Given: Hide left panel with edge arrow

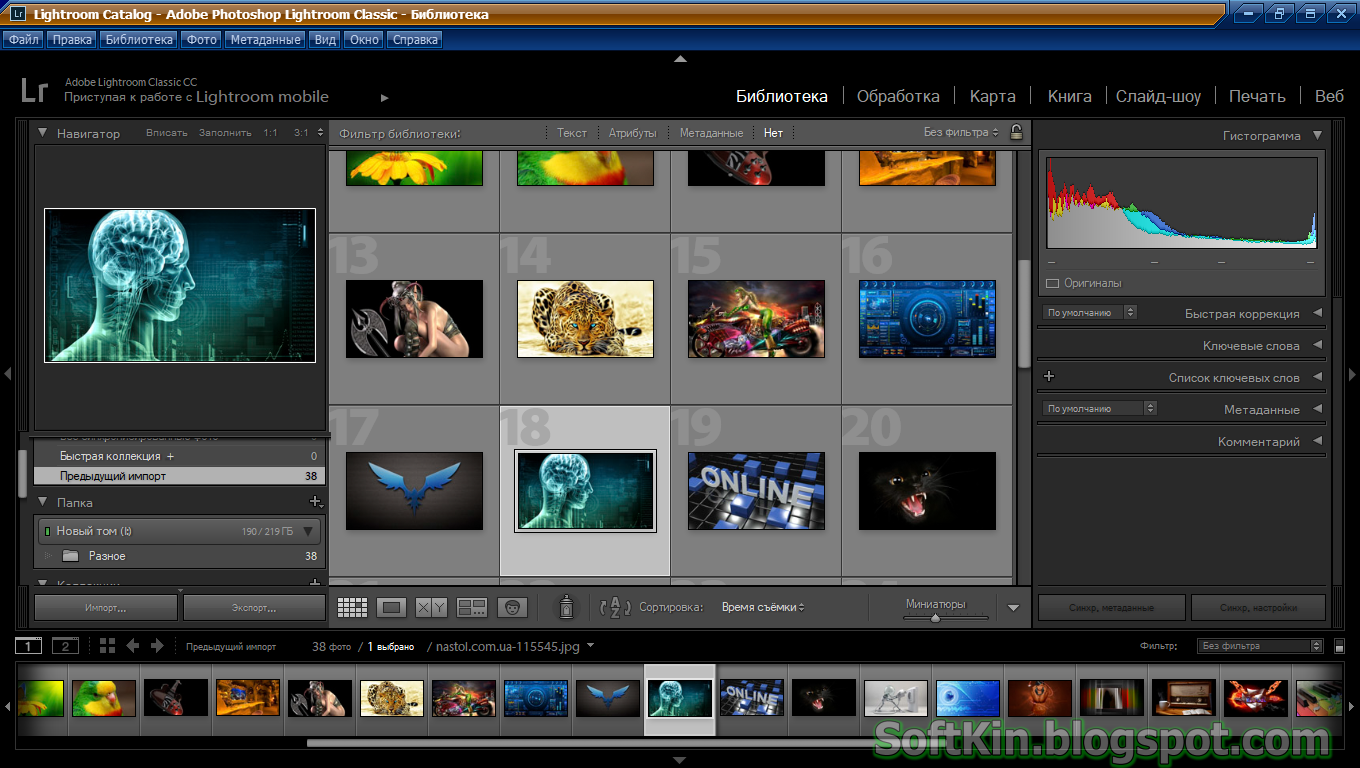Looking at the screenshot, I should tap(7, 374).
